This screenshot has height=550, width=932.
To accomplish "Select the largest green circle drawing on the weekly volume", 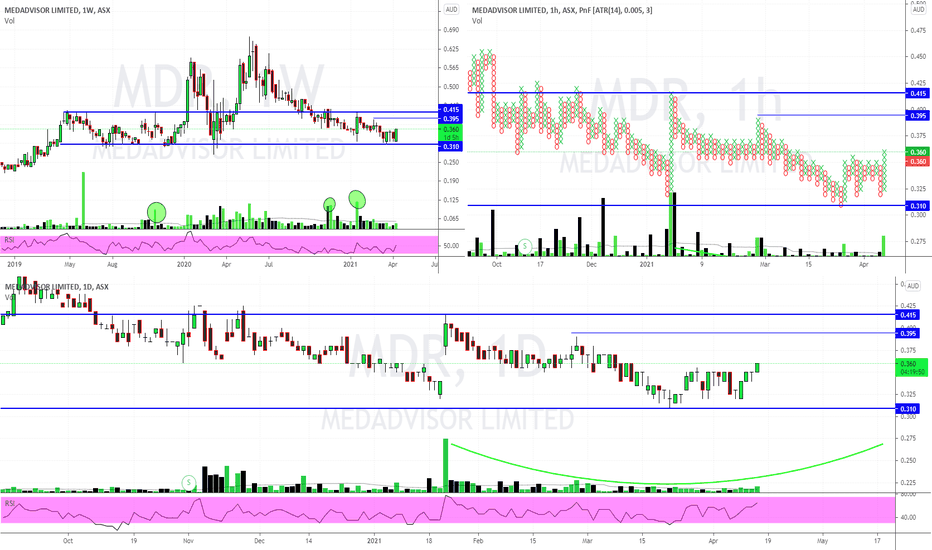I will pyautogui.click(x=156, y=212).
